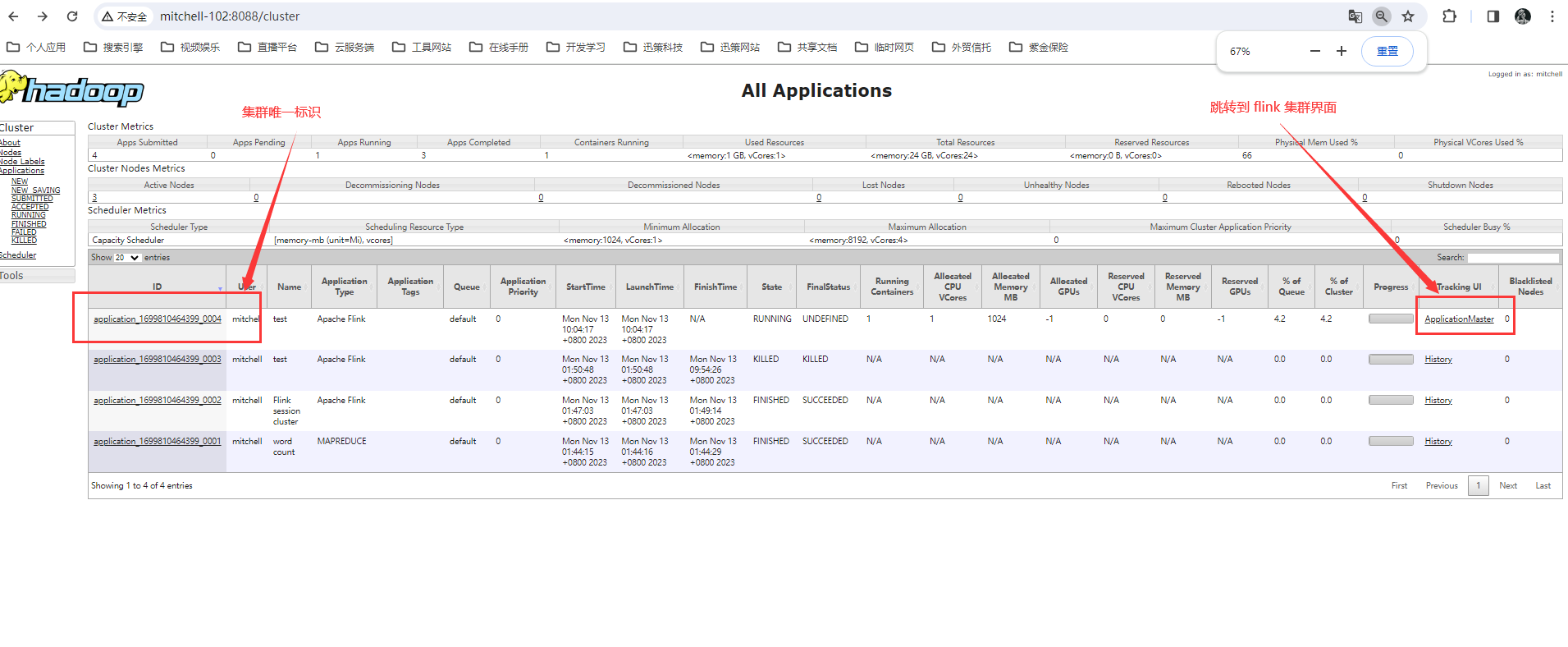Screen dimensions: 1568x647
Task: Sort the table by Name column
Action: (x=289, y=287)
